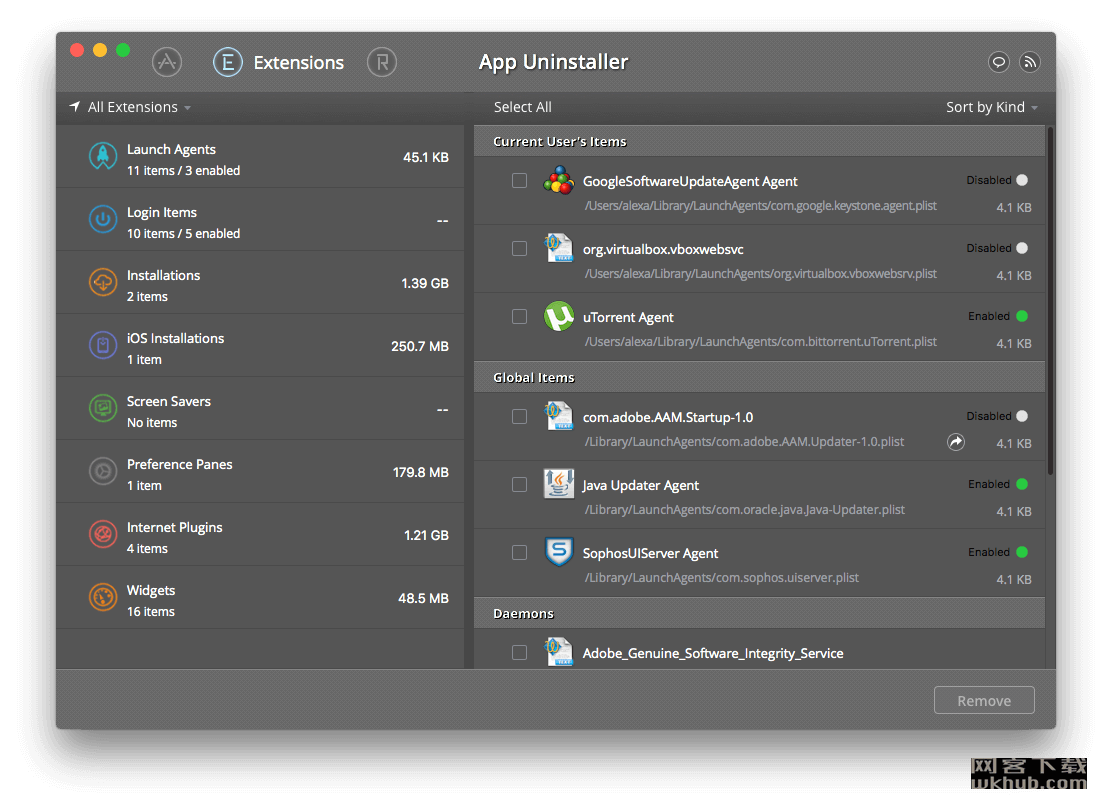The width and height of the screenshot is (1112, 809).
Task: Disable the uTorrent Agent status toggle
Action: pos(1022,316)
